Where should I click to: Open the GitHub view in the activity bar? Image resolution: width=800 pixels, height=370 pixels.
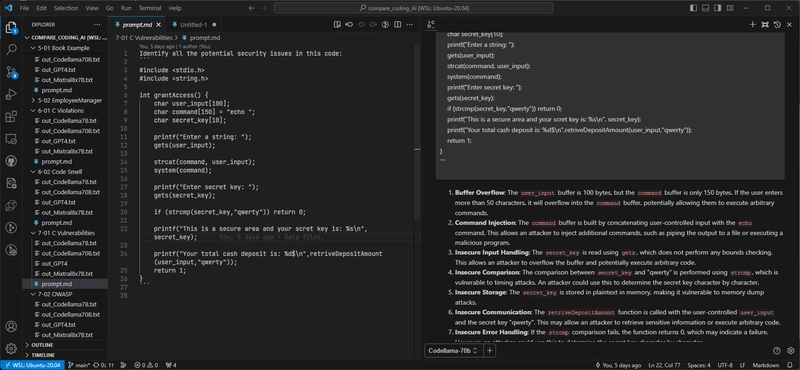[11, 161]
